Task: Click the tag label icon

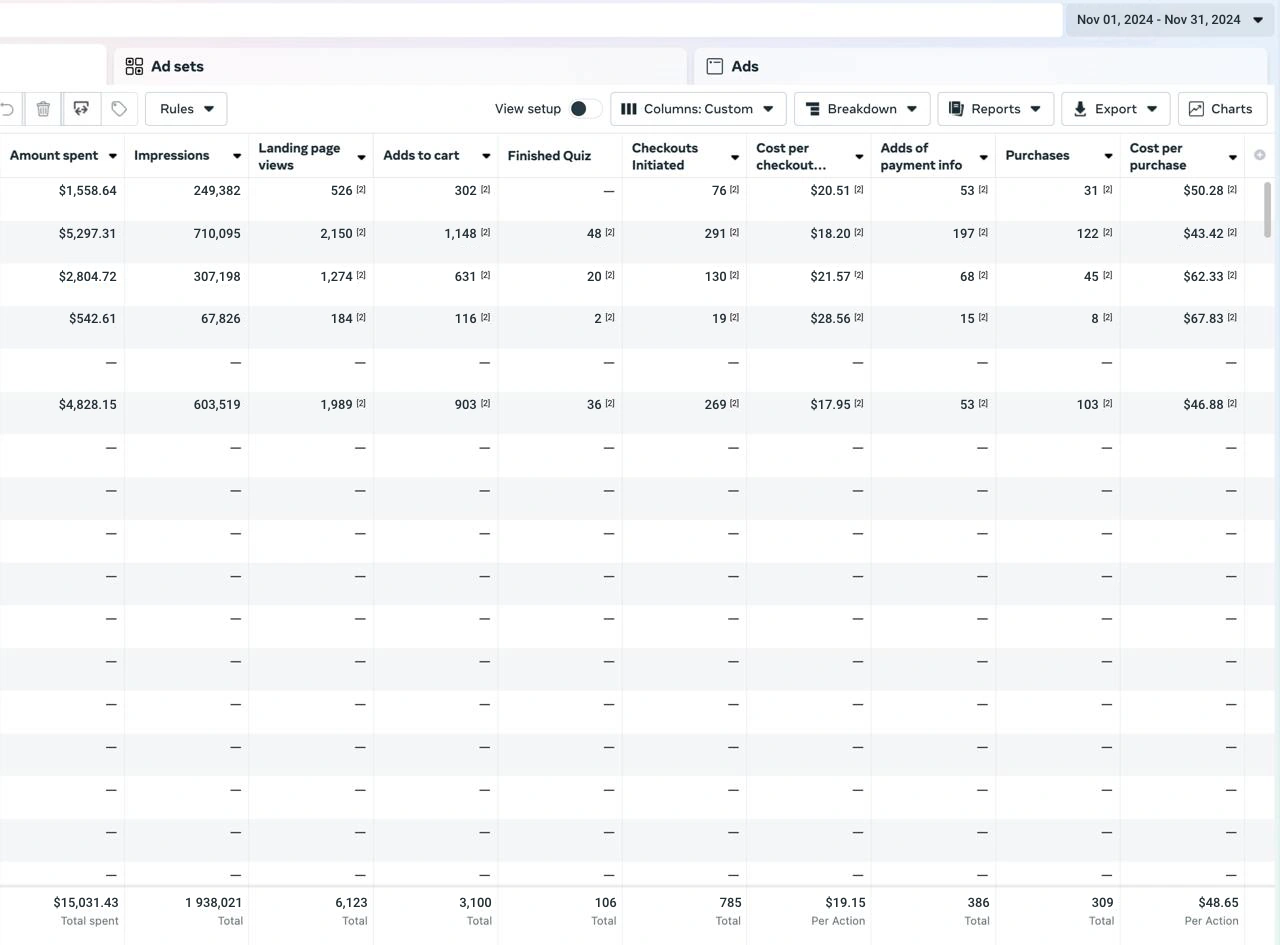Action: (x=119, y=109)
